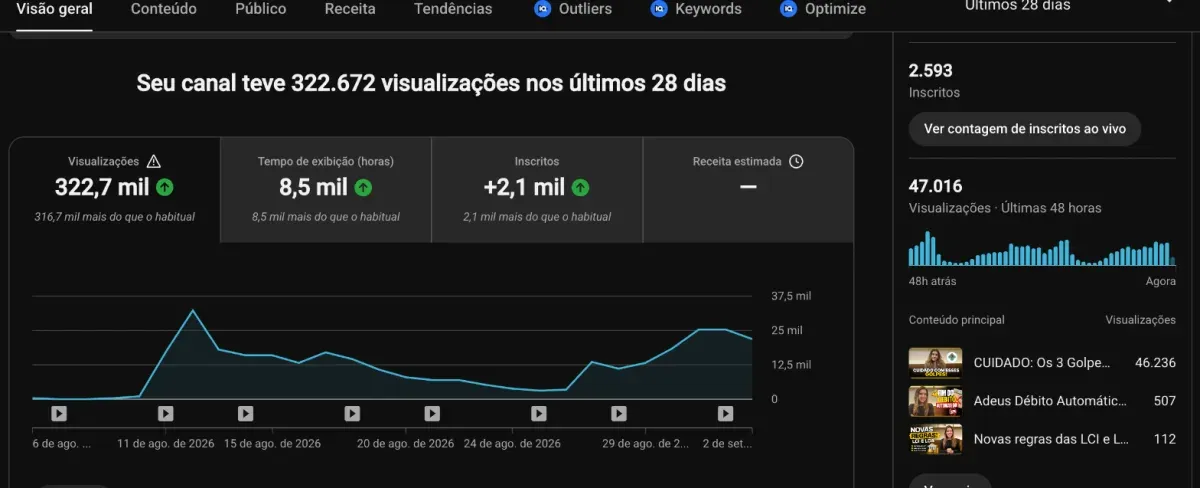
Task: Click the vidIQ icon beside Optimize
Action: [787, 9]
